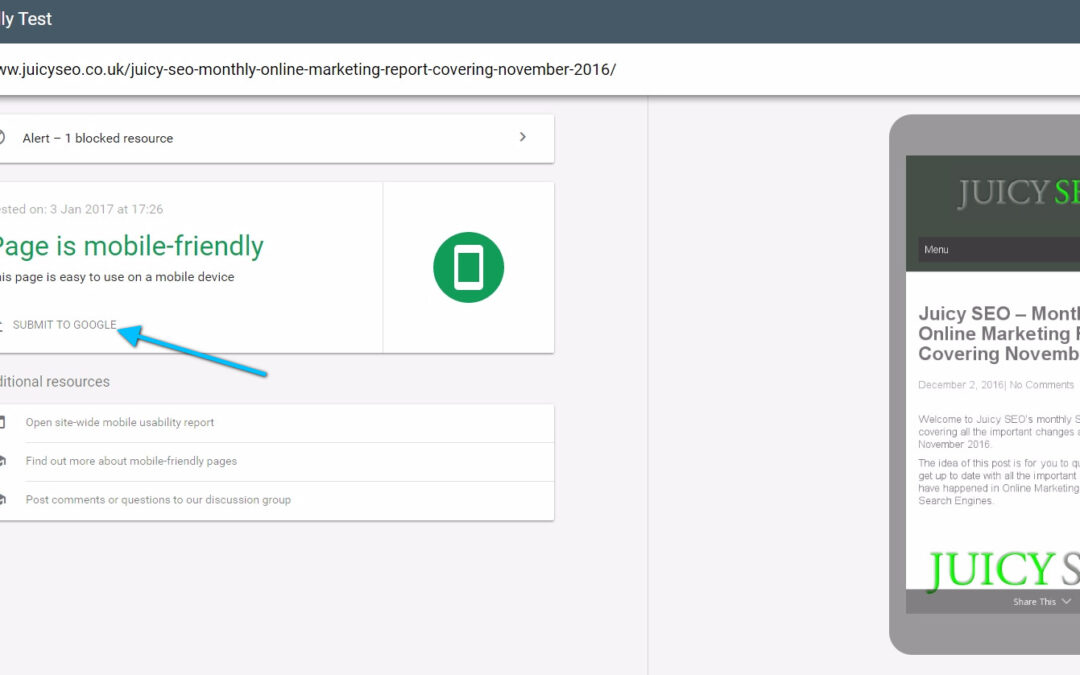The width and height of the screenshot is (1080, 675).
Task: Expand Share This chevron in preview
Action: coord(1066,601)
